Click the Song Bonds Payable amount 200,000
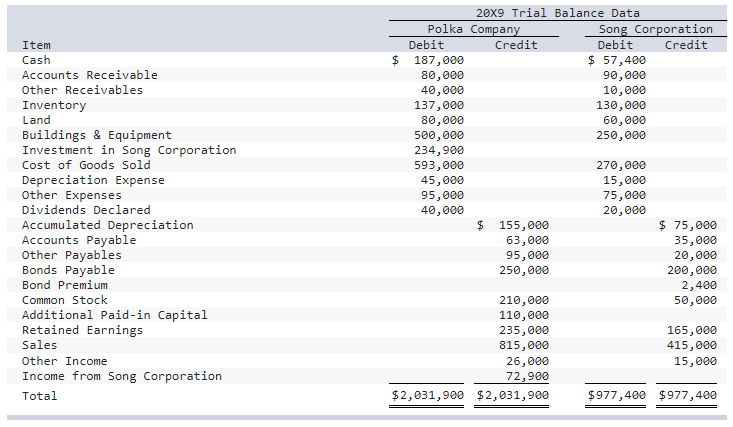Image resolution: width=733 pixels, height=427 pixels. (691, 270)
